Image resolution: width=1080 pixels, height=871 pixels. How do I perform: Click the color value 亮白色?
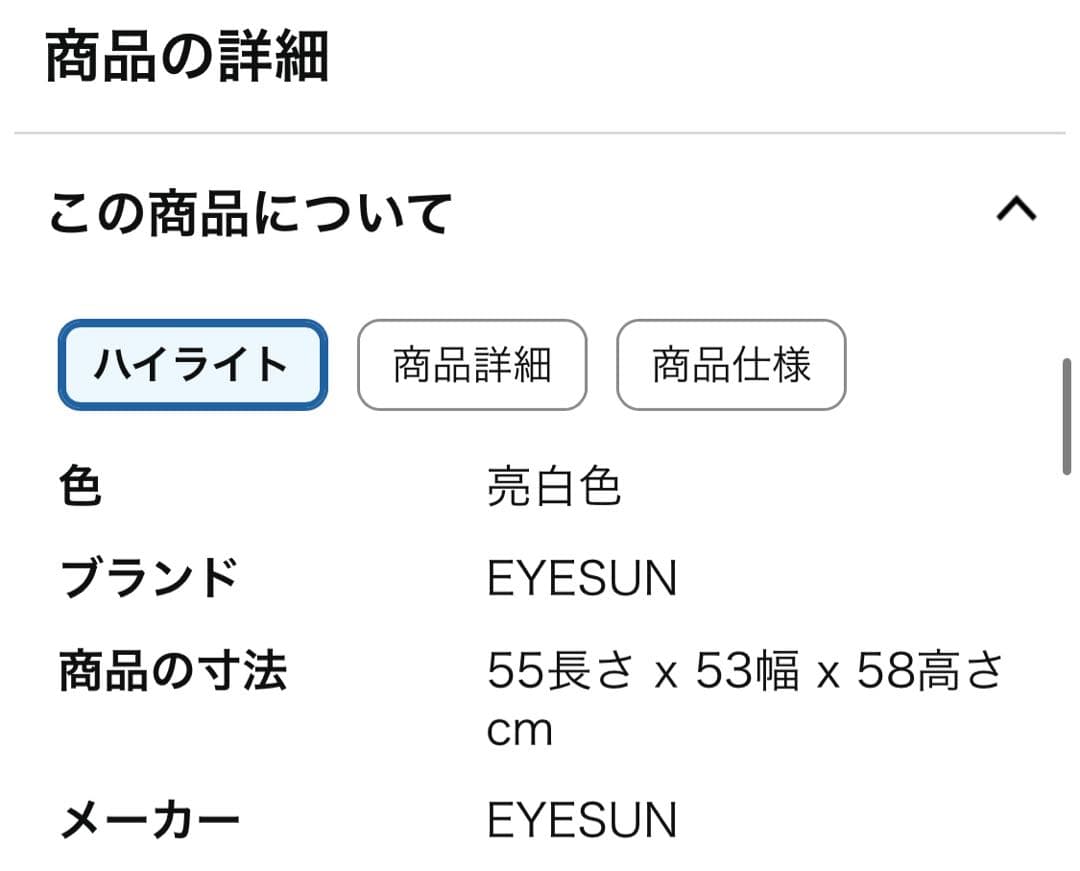(x=553, y=487)
